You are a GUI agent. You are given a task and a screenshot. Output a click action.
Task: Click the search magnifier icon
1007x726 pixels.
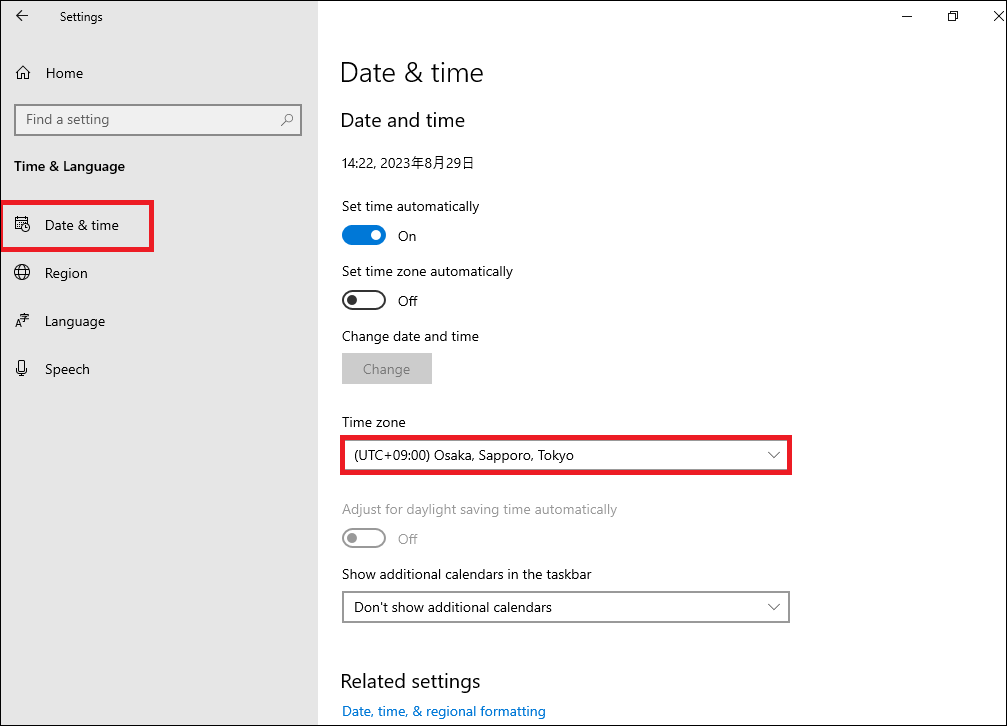tap(287, 120)
